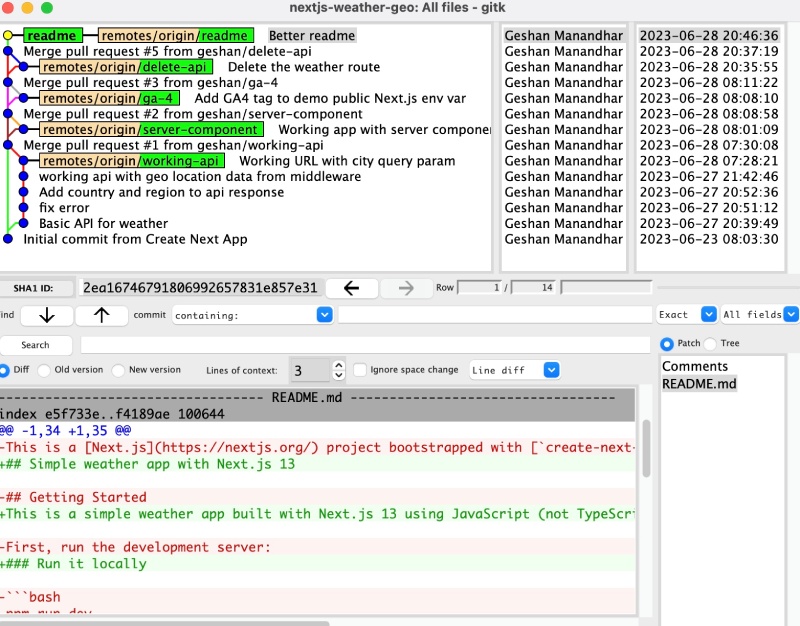Click the back navigation arrow
Screen dimensions: 800x626
point(352,286)
